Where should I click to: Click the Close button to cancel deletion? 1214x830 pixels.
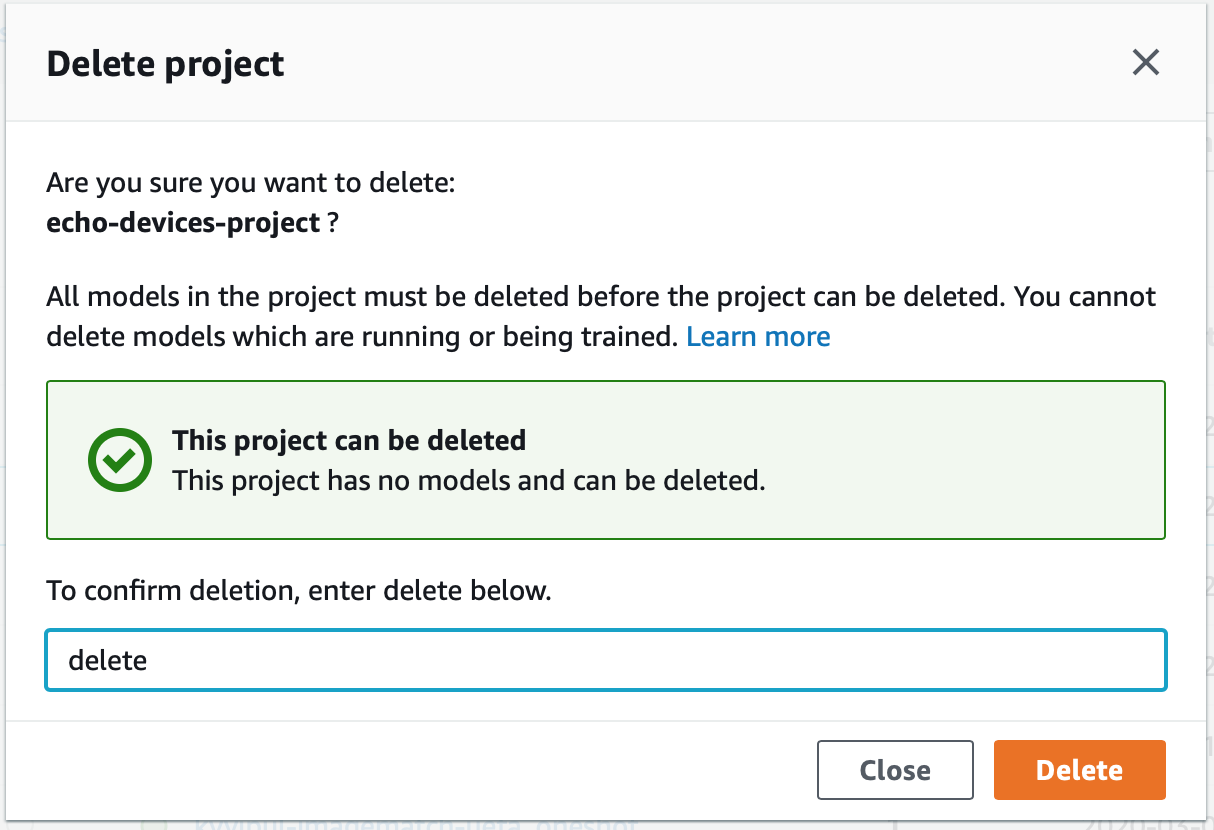point(894,770)
